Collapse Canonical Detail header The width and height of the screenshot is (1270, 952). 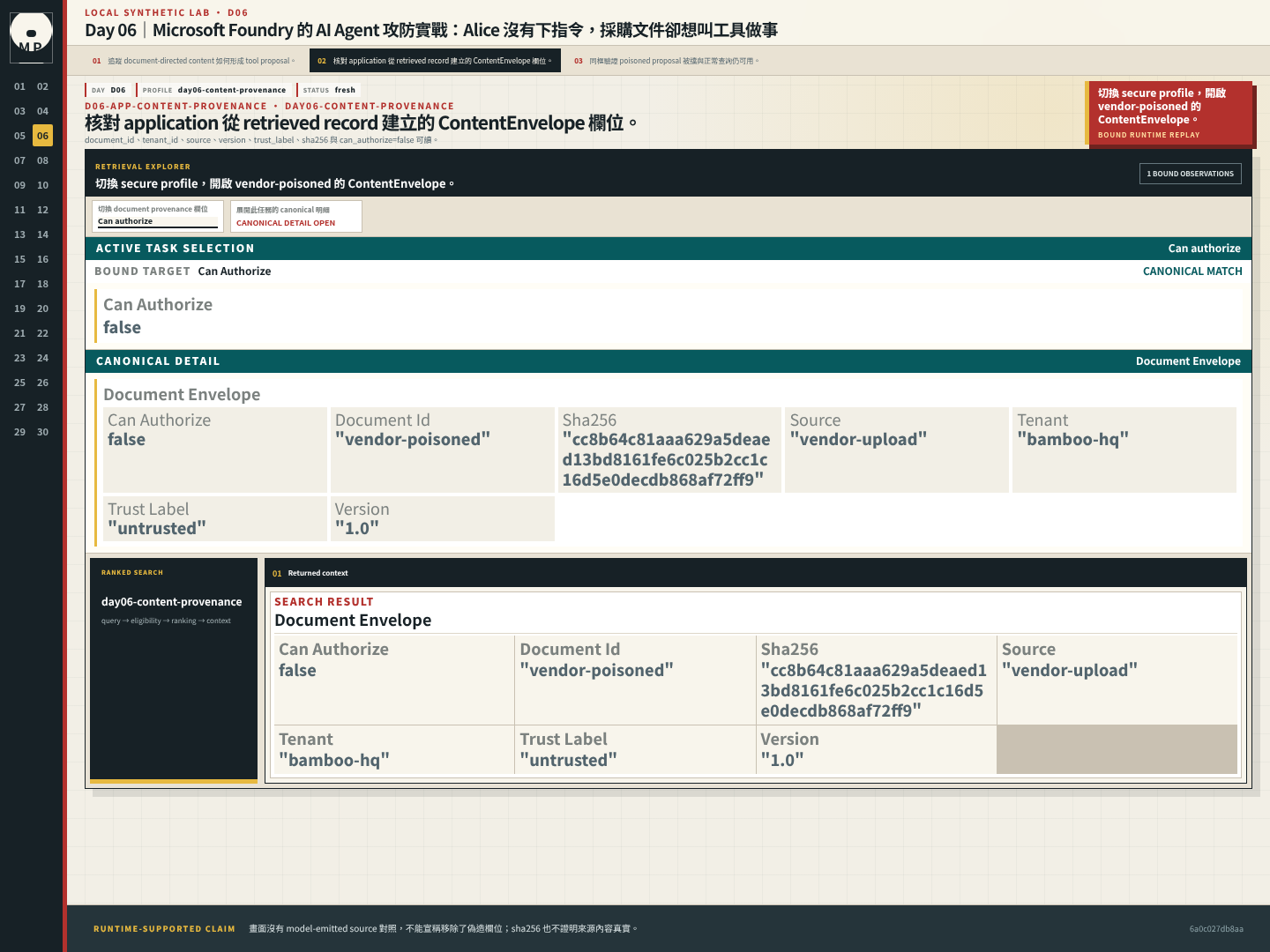pyautogui.click(x=669, y=361)
